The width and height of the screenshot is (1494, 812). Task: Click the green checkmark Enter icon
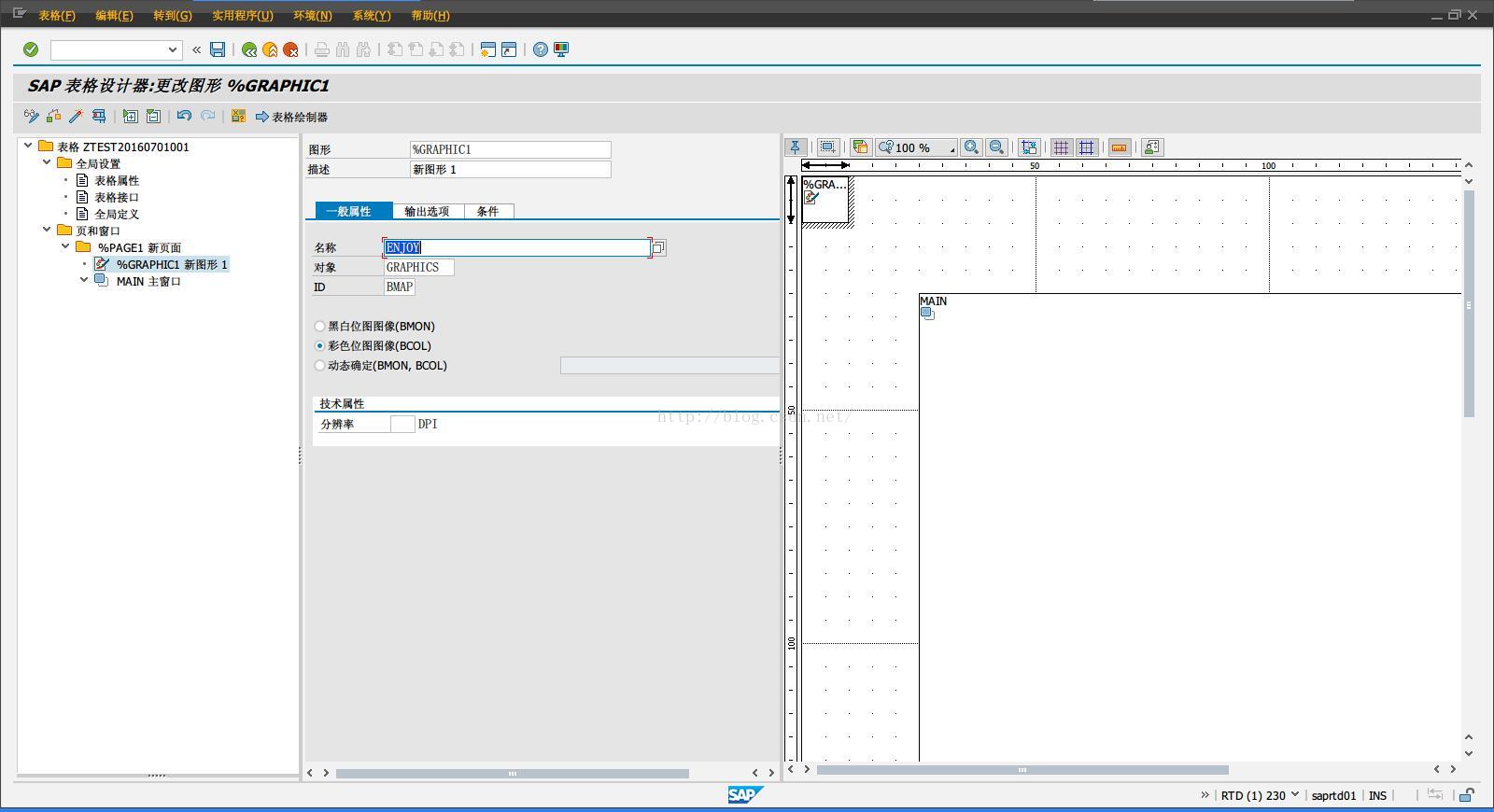pyautogui.click(x=31, y=49)
